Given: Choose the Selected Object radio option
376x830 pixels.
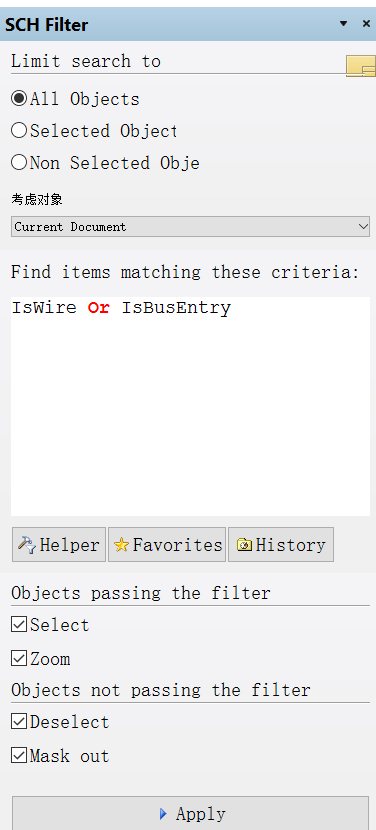Looking at the screenshot, I should 19,131.
